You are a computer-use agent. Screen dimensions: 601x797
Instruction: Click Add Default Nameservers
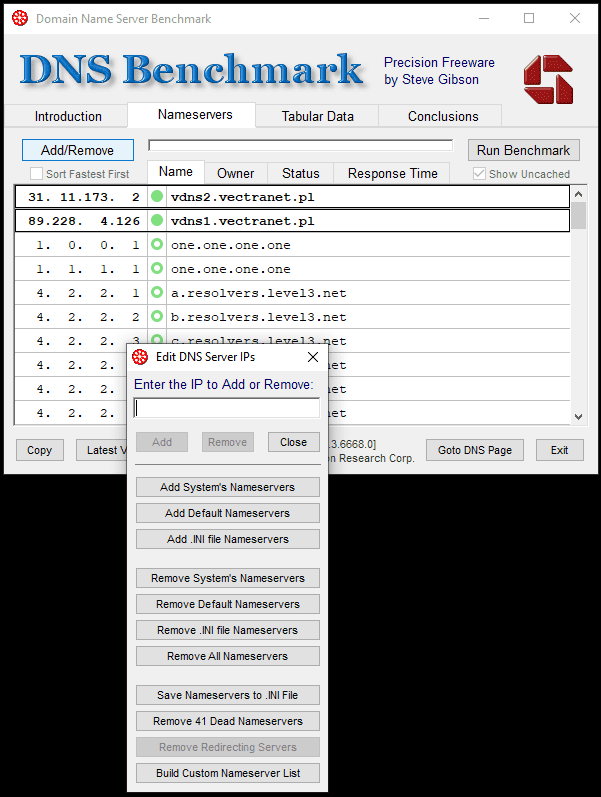tap(227, 513)
